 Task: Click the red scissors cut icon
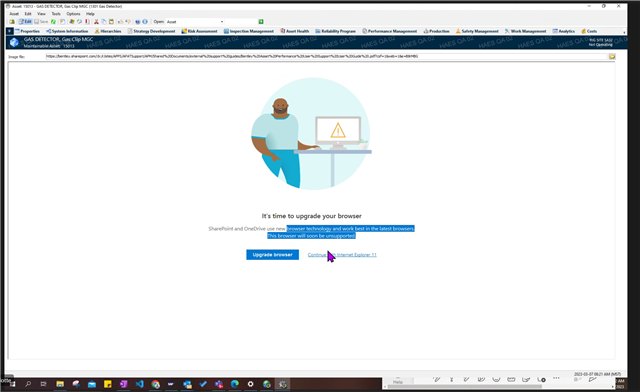[96, 22]
